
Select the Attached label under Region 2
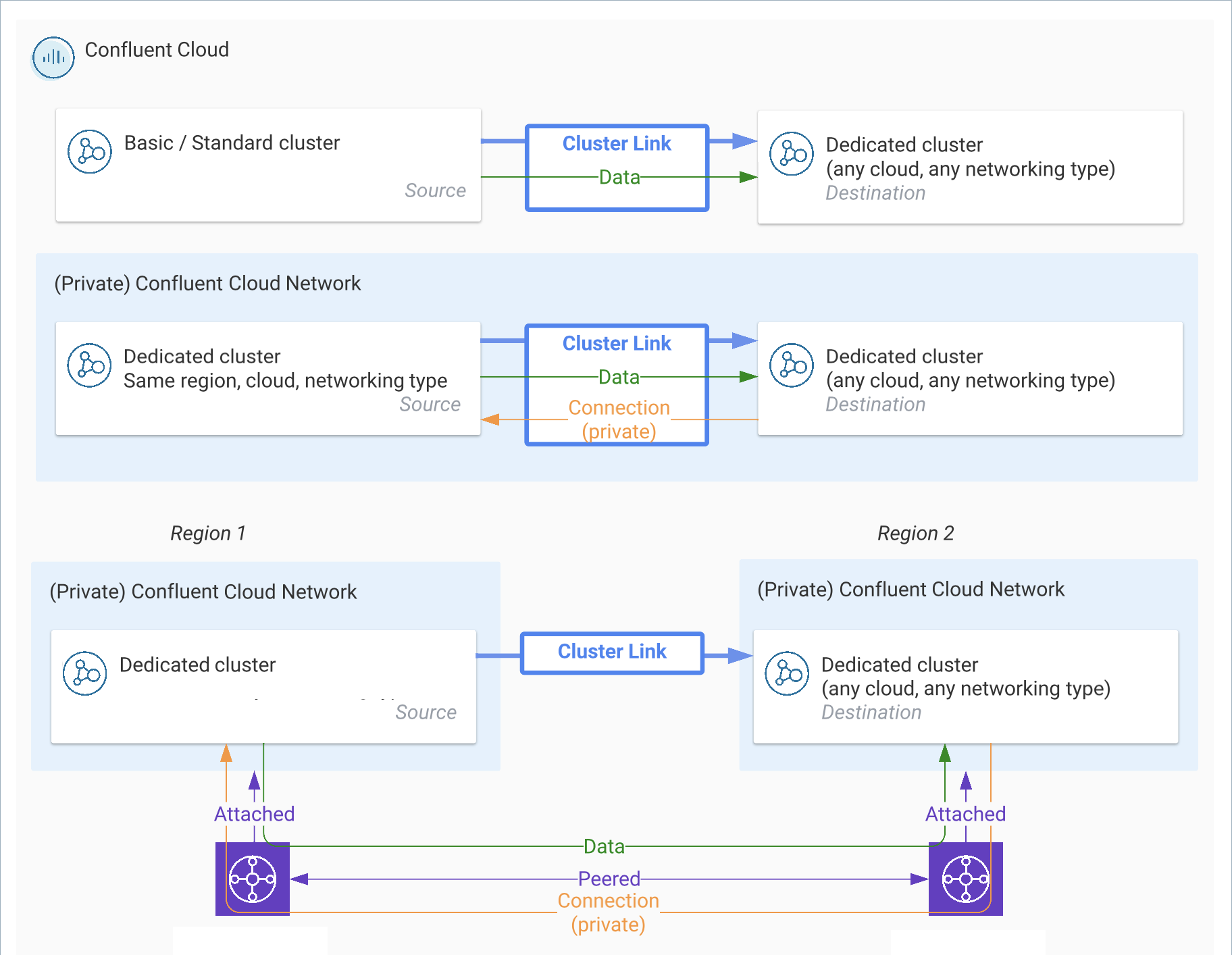965,813
